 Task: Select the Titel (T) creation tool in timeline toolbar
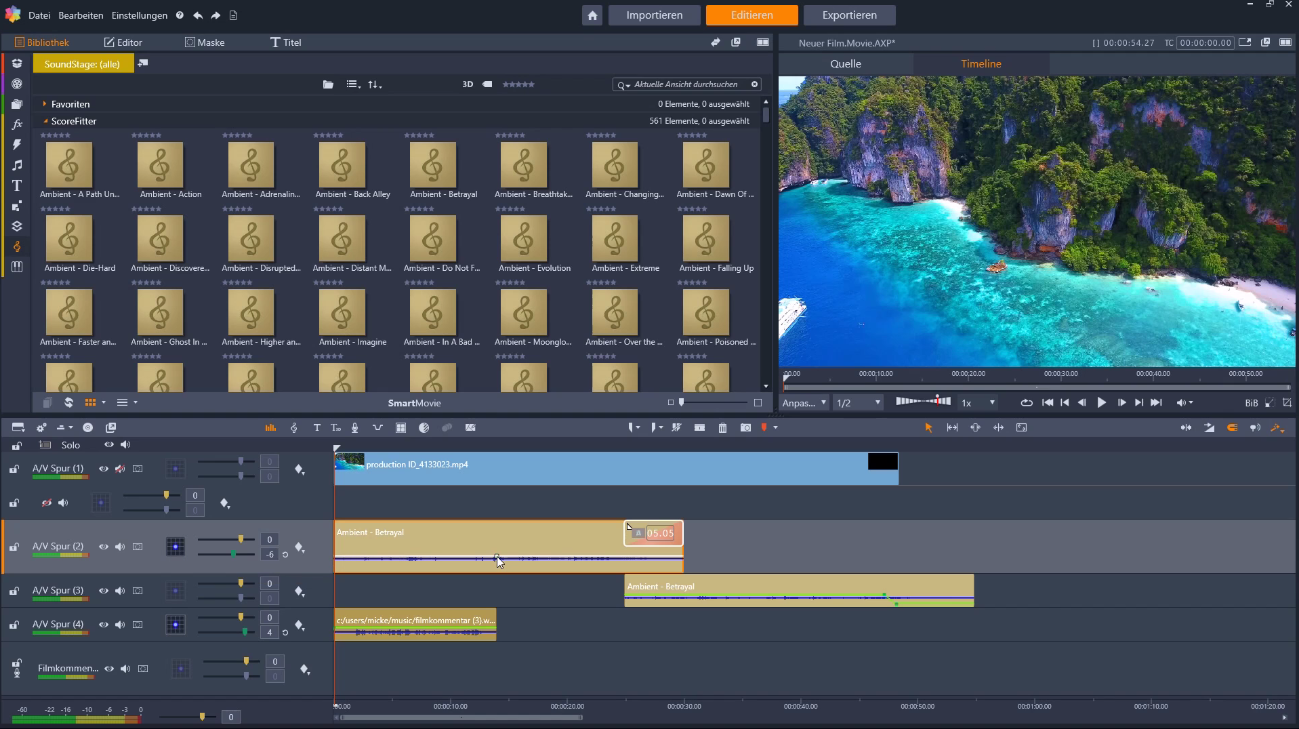[x=317, y=427]
